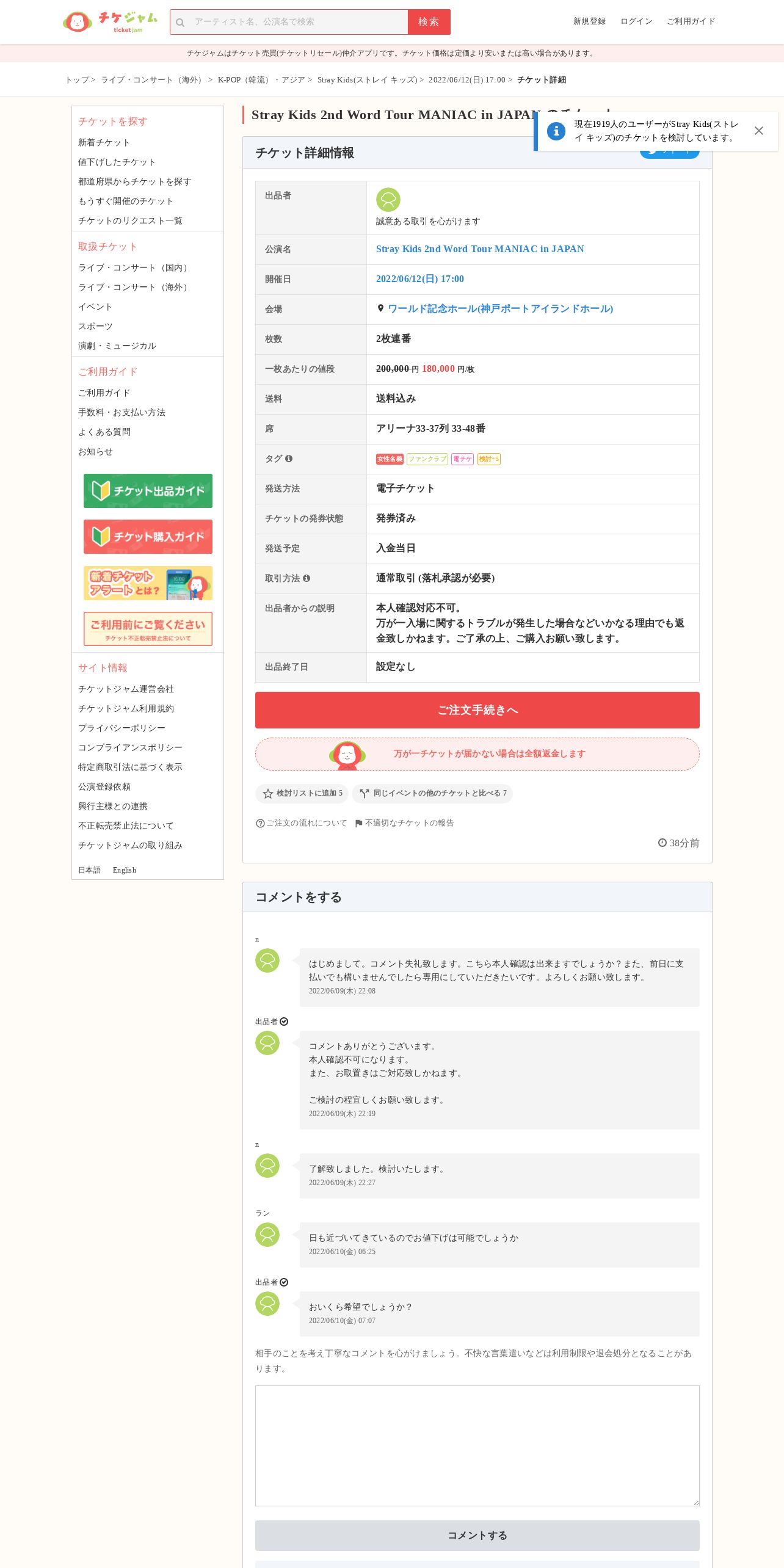The image size is (784, 1568).
Task: Add ticket to 検討リスト with star
Action: coord(302,793)
